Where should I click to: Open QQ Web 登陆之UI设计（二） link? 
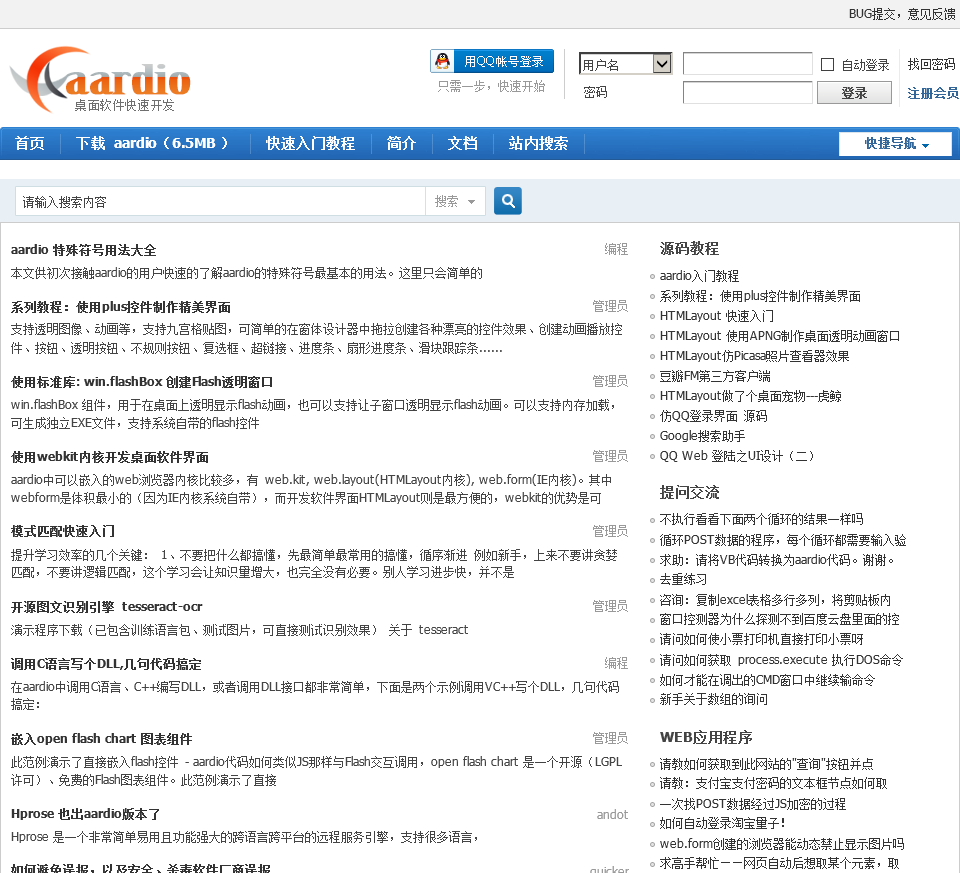737,456
